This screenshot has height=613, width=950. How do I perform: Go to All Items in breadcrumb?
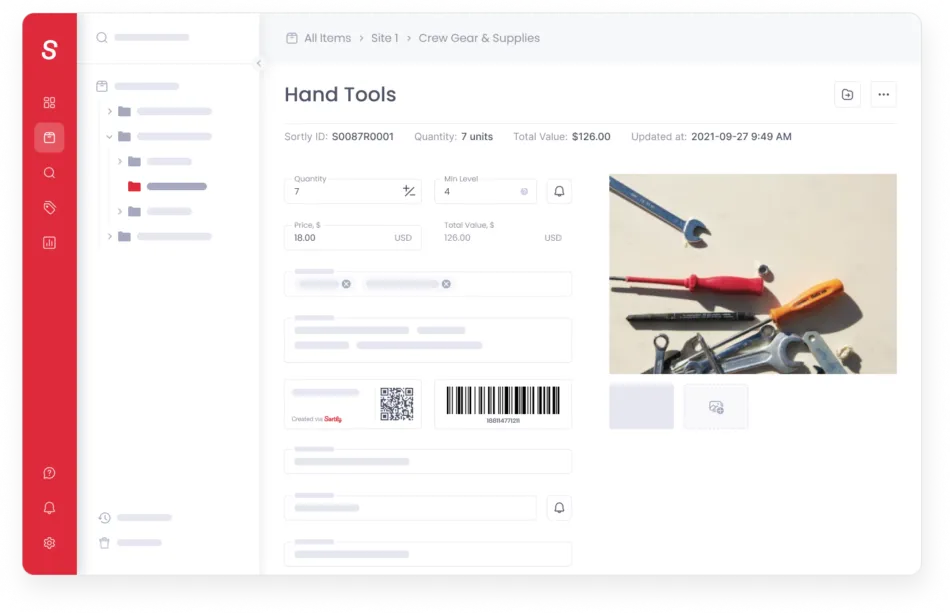[327, 38]
